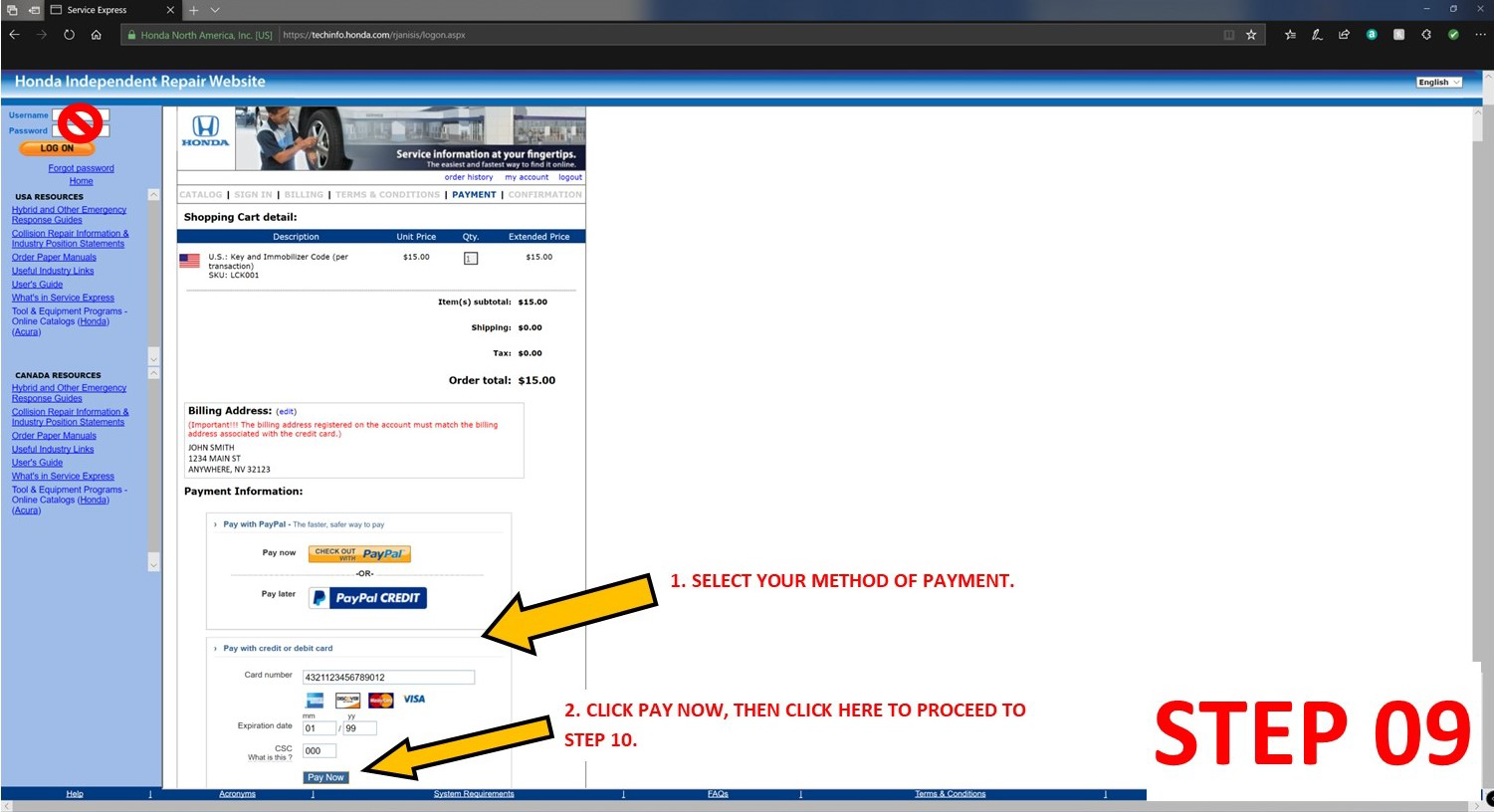Open FAQs link in the footer
Image resolution: width=1494 pixels, height=812 pixels.
[x=718, y=794]
